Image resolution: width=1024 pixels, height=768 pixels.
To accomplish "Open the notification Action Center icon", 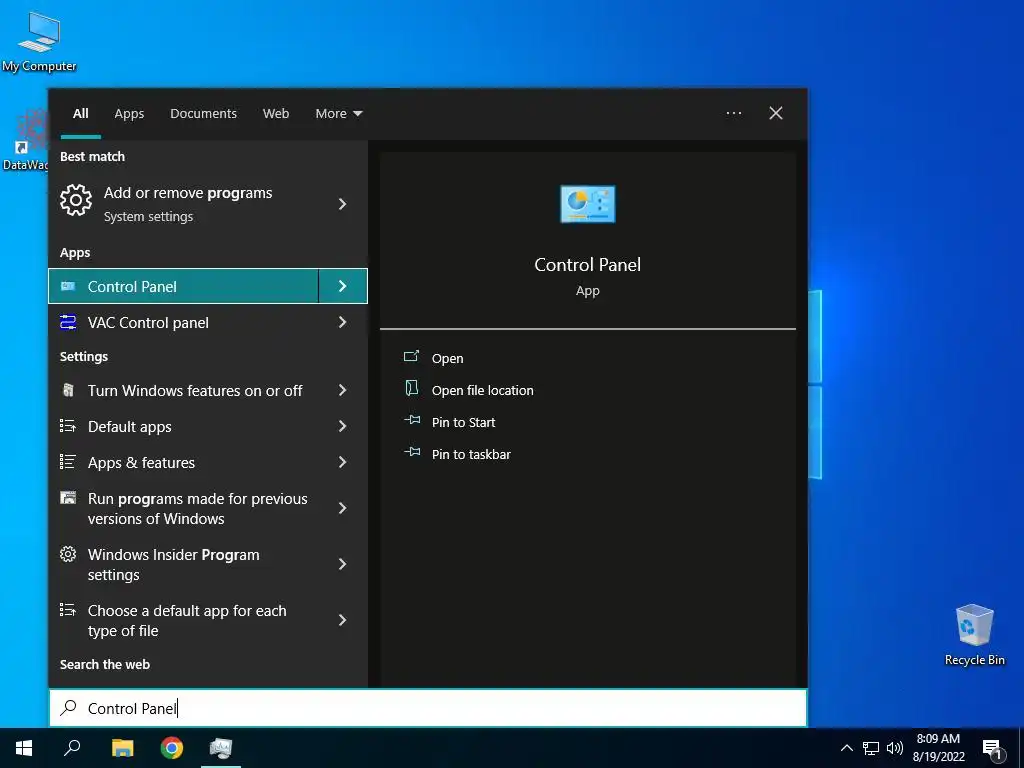I will [992, 750].
